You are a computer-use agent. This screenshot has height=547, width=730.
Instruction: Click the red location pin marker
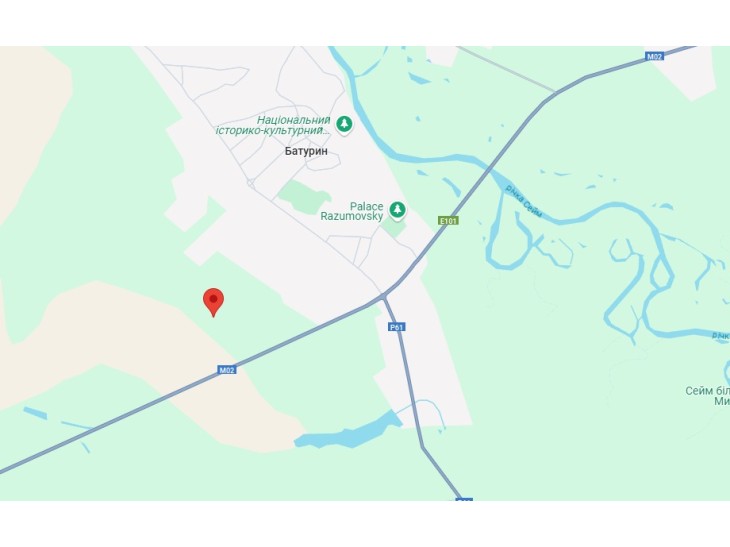(214, 302)
